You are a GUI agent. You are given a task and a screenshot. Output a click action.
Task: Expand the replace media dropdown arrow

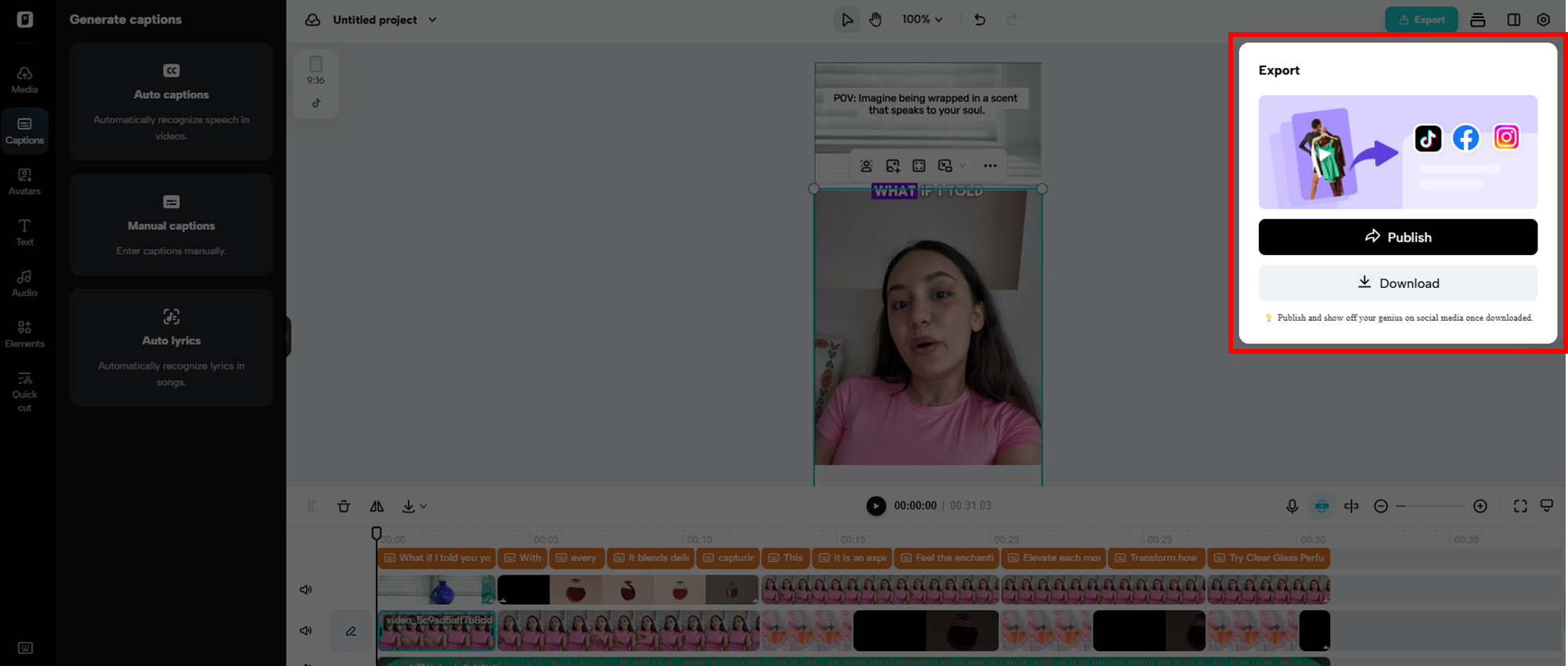click(x=962, y=166)
